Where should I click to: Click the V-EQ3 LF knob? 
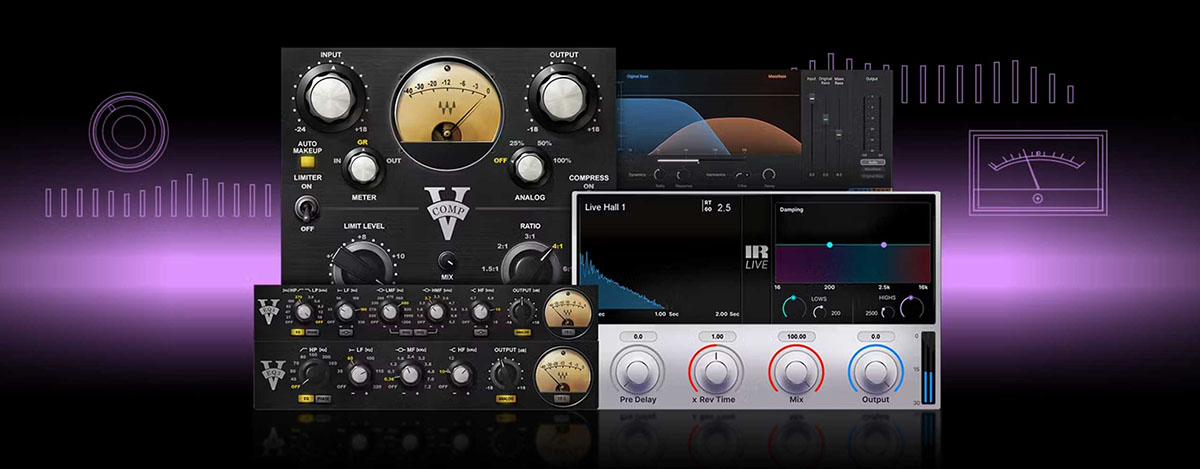pos(358,374)
